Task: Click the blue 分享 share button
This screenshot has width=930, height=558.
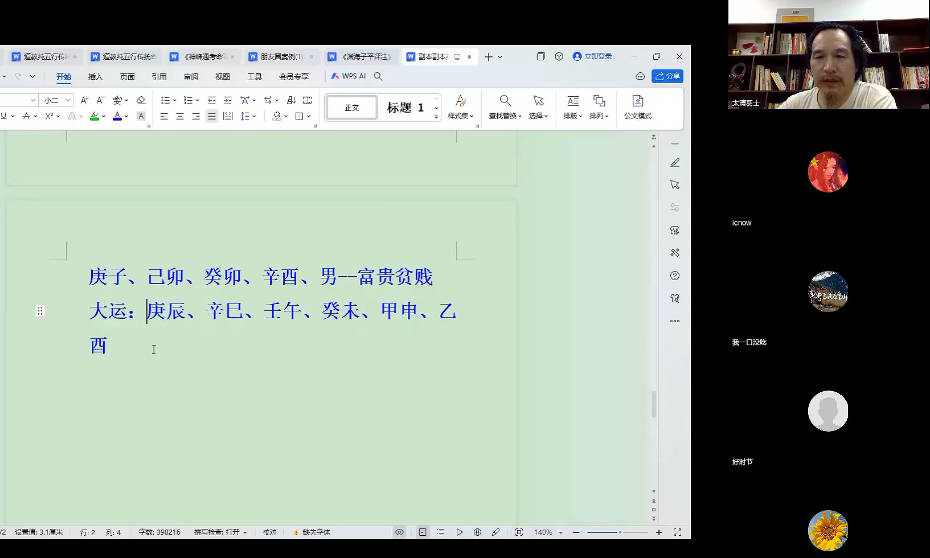Action: pos(667,76)
